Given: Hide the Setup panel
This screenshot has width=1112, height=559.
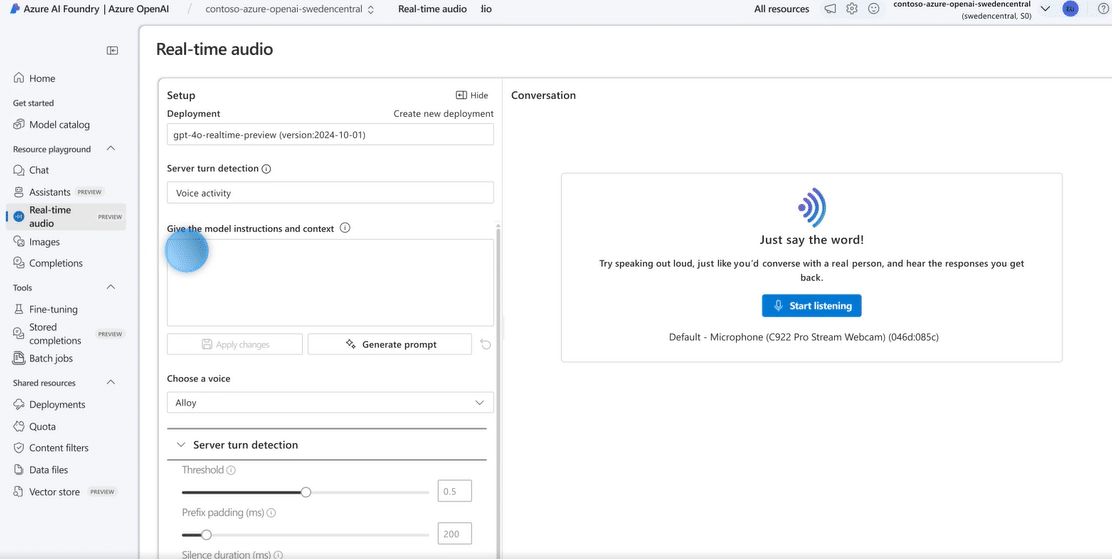Looking at the screenshot, I should point(472,95).
